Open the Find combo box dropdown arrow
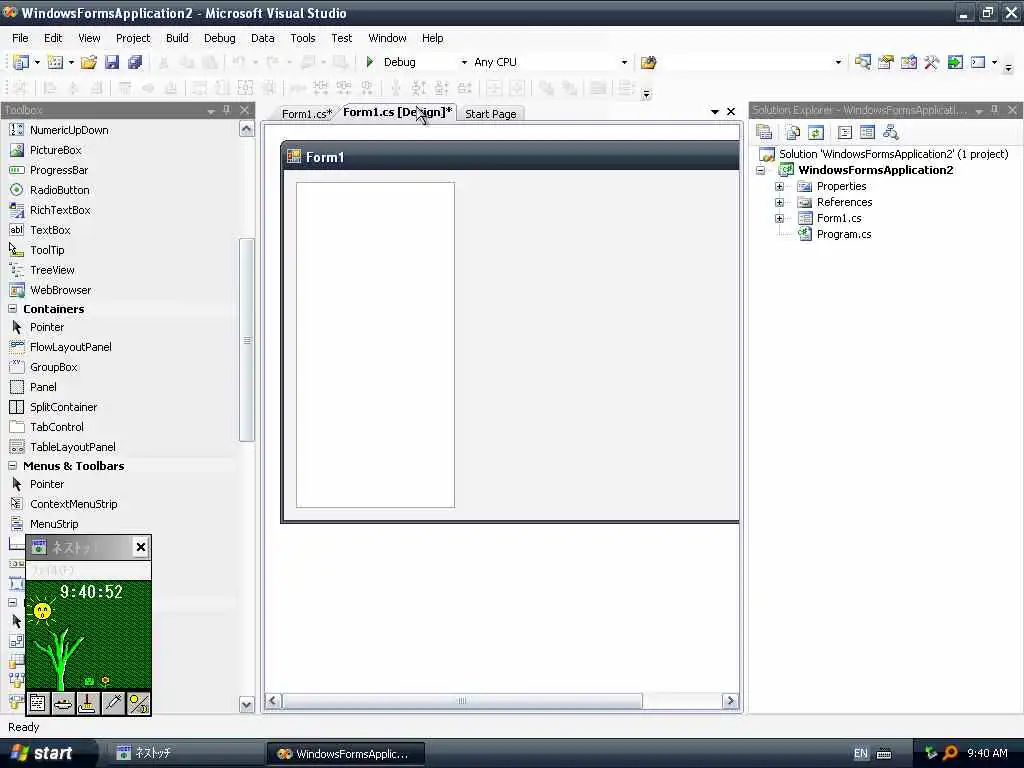 [839, 62]
